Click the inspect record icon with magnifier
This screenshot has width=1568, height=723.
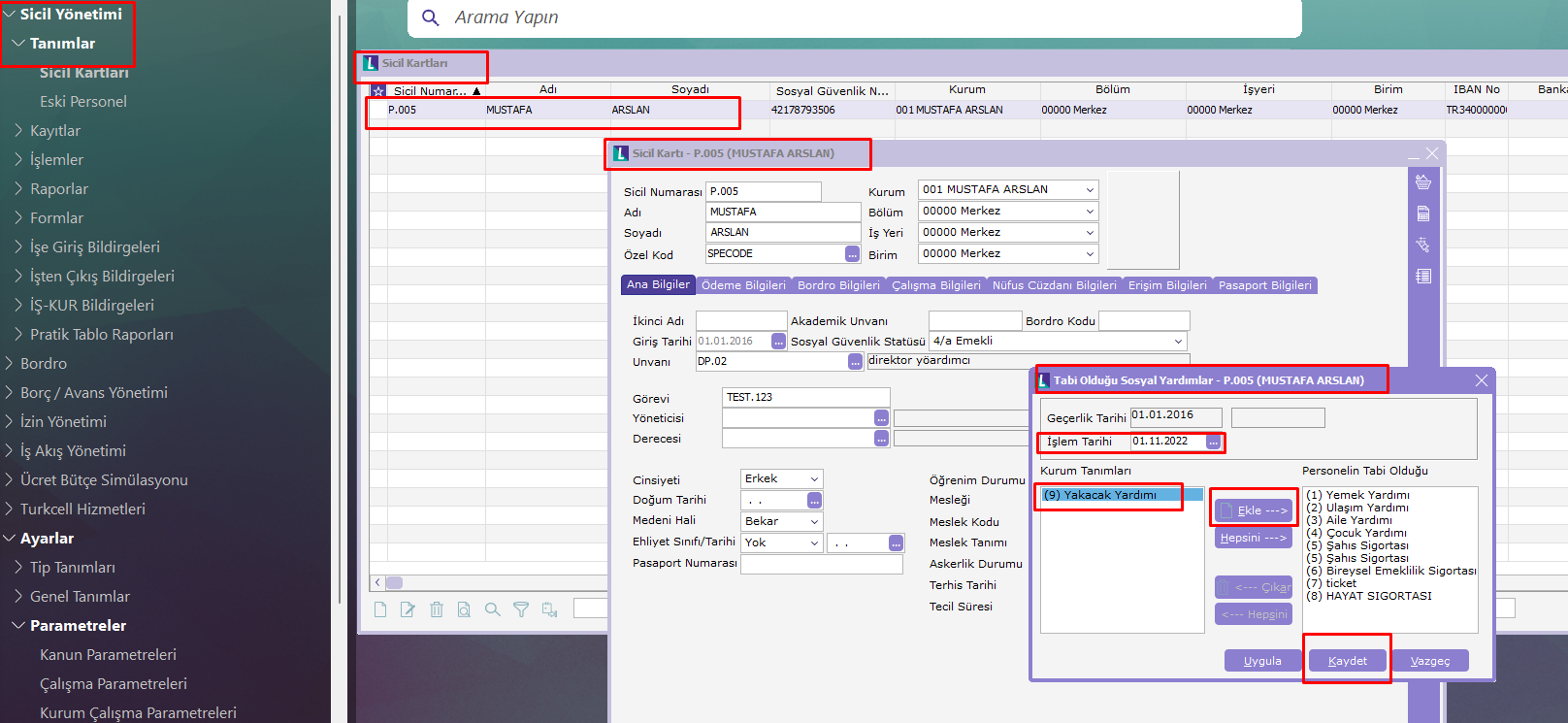[x=464, y=609]
